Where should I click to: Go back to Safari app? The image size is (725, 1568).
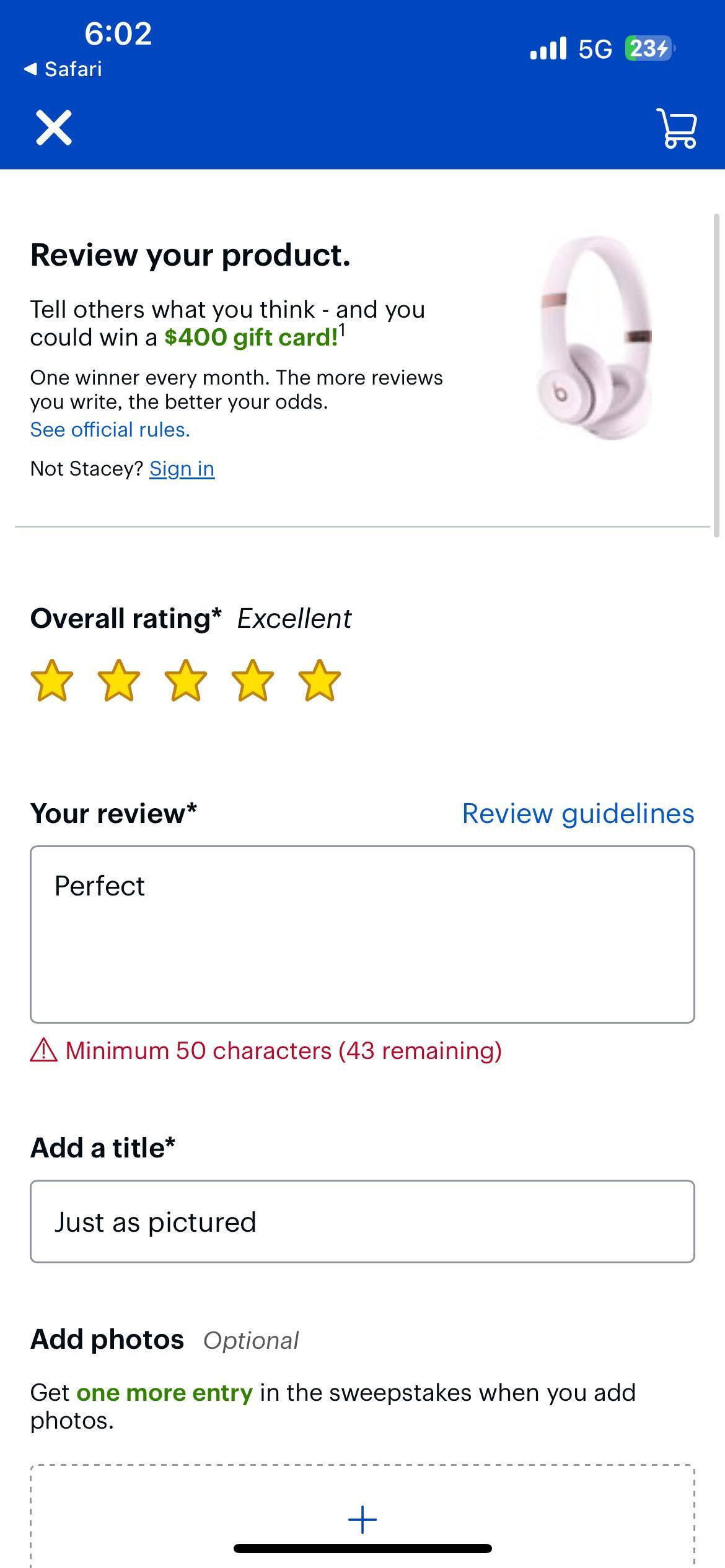tap(63, 69)
